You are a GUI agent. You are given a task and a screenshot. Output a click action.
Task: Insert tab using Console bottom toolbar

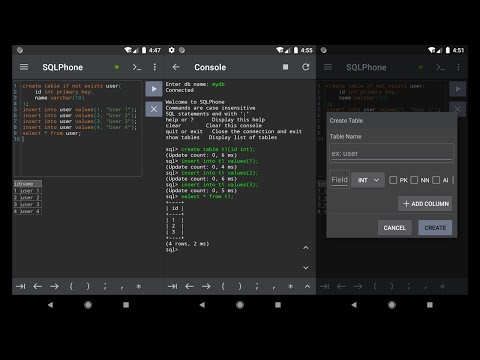coord(173,286)
